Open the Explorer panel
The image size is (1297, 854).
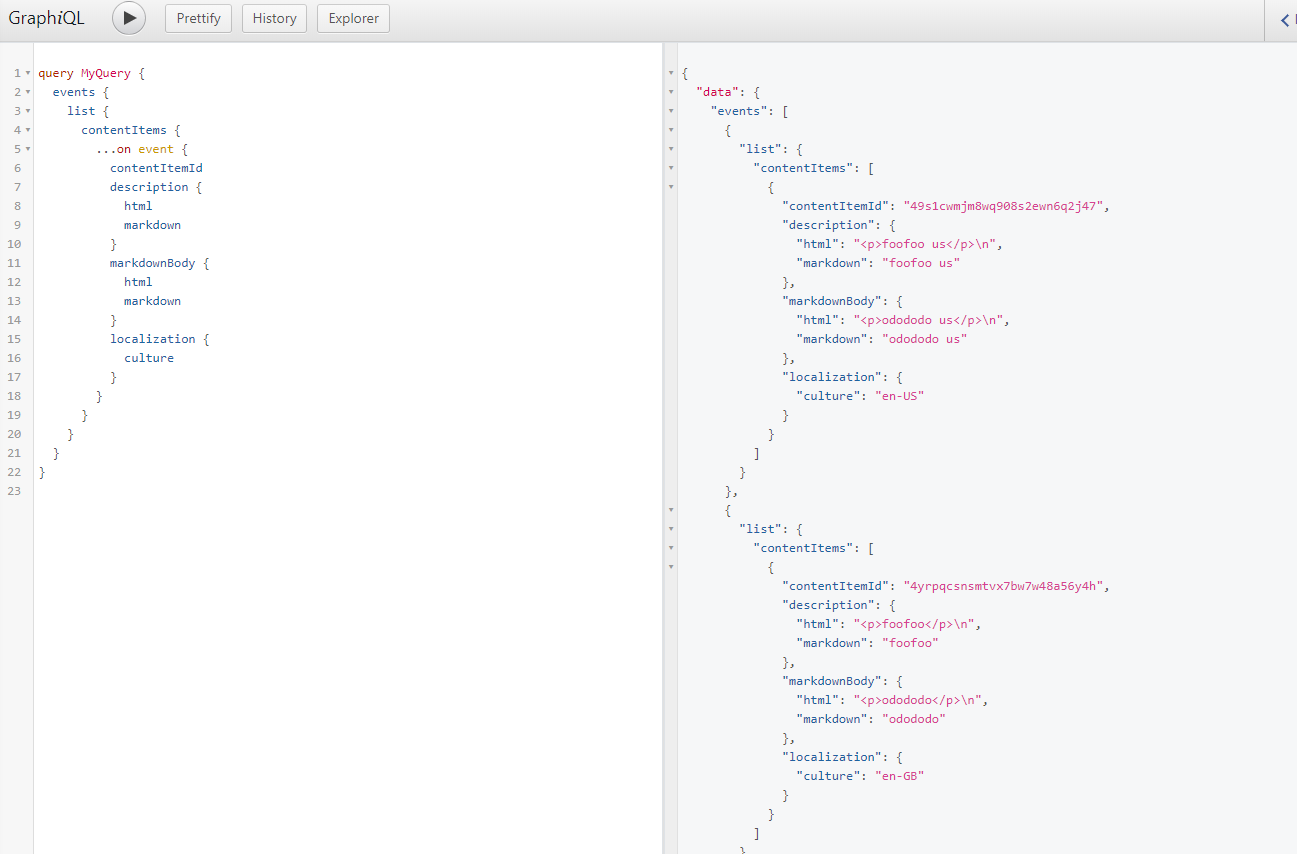tap(352, 18)
